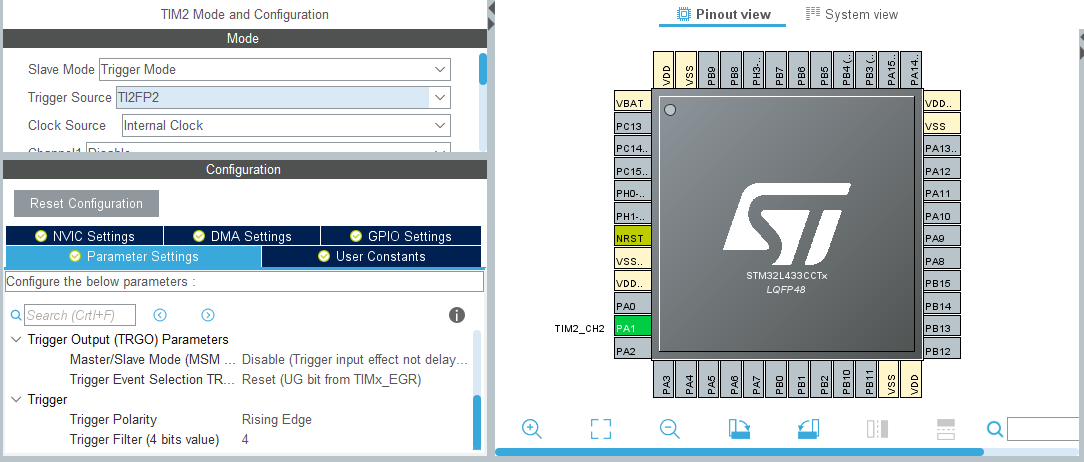Screen dimensions: 1084x462
Task: Click the vertical split view icon
Action: tap(877, 429)
